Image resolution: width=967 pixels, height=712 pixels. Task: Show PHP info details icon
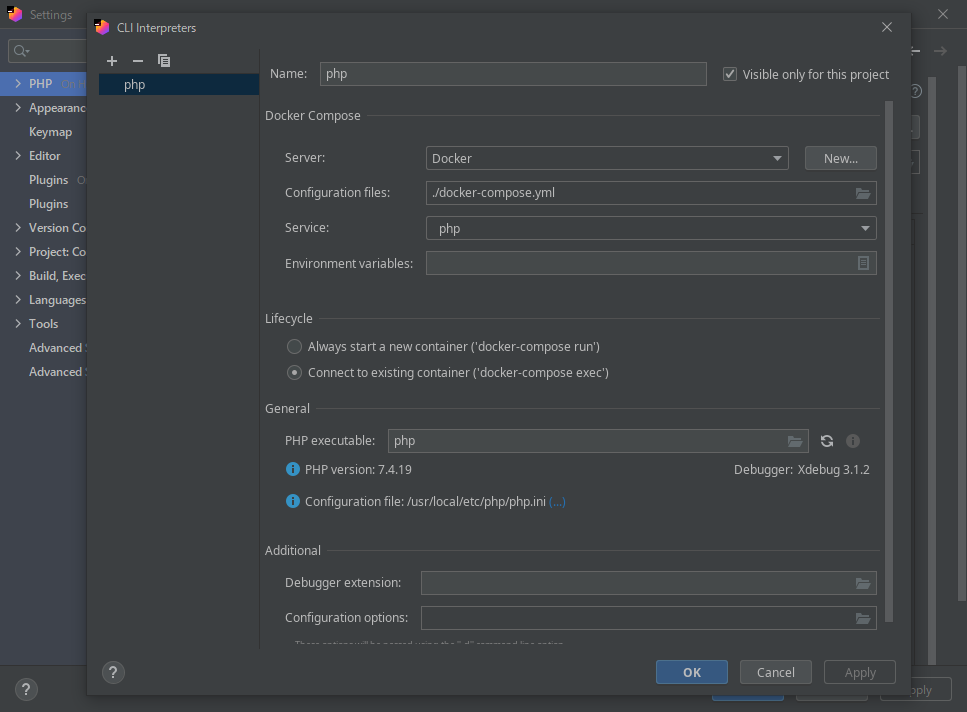click(x=853, y=441)
